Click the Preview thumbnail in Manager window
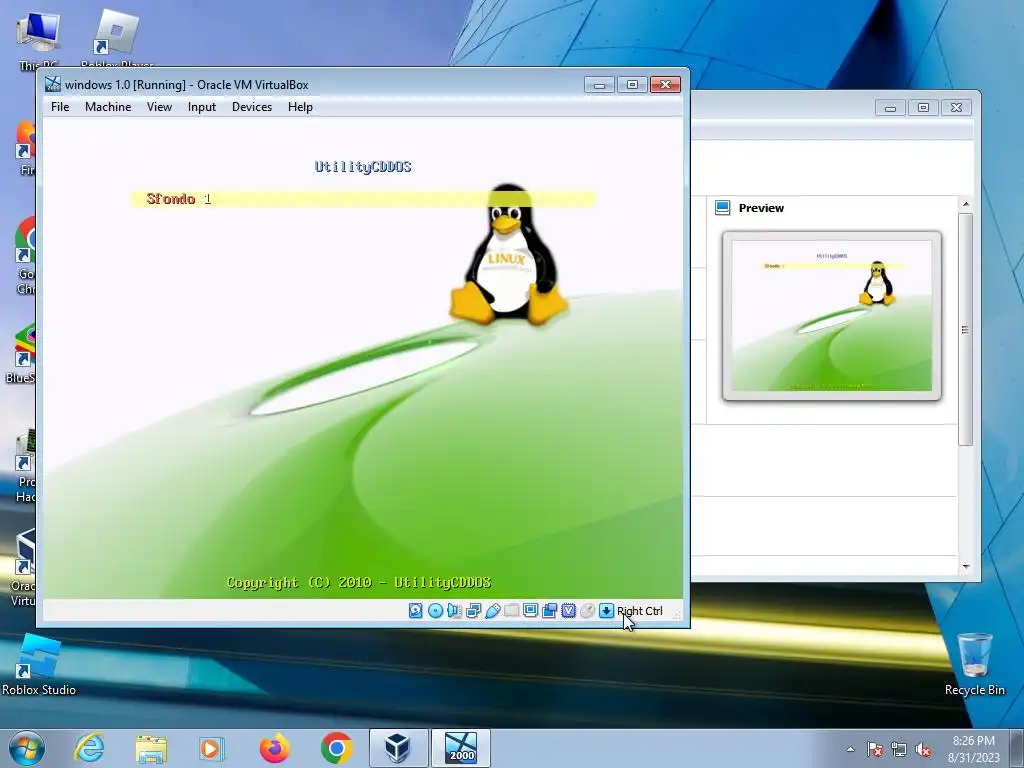Viewport: 1024px width, 768px height. pyautogui.click(x=831, y=315)
